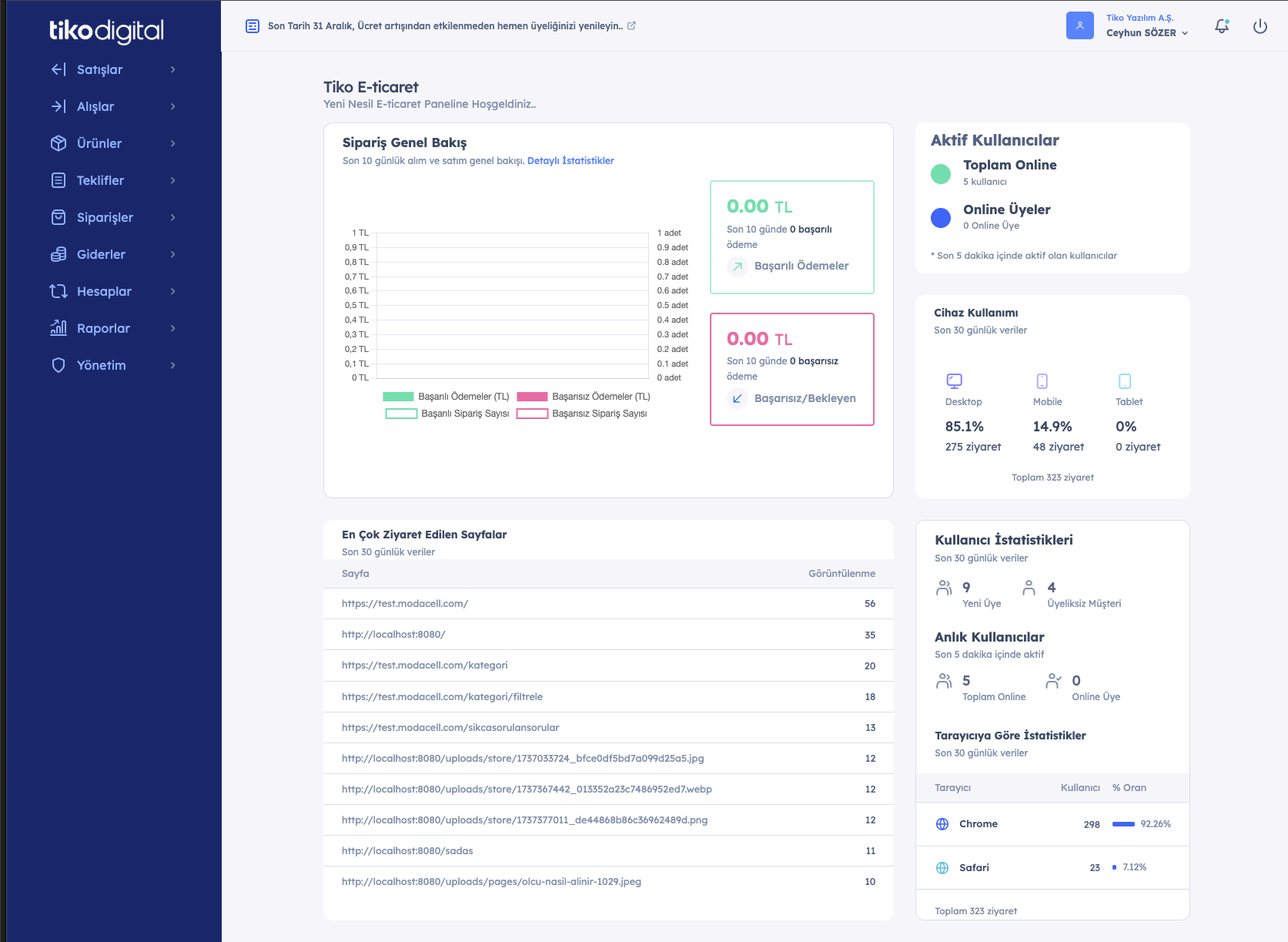Click the Yönetim shield icon
1288x942 pixels.
(59, 365)
